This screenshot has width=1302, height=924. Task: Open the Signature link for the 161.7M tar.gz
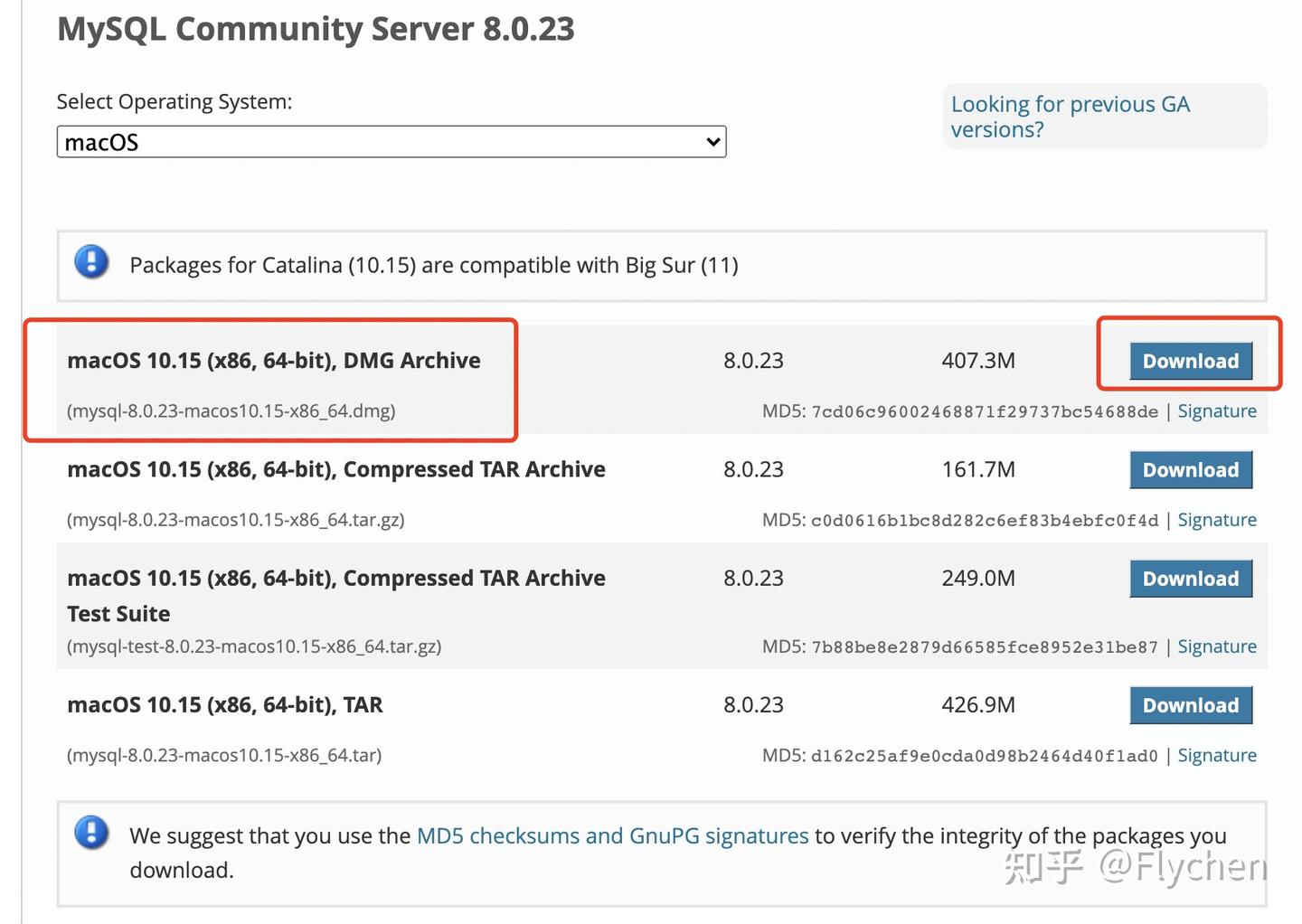click(x=1216, y=520)
